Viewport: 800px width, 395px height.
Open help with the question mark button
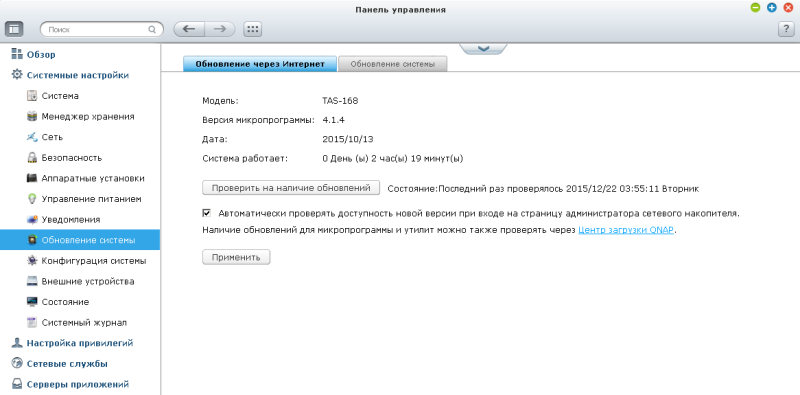[786, 29]
